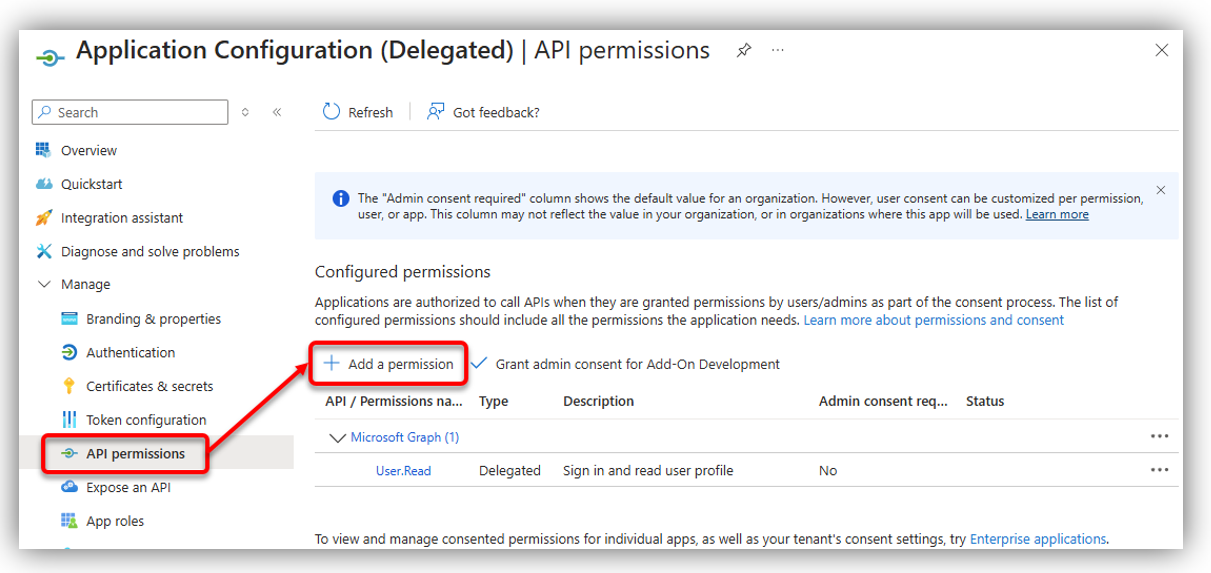Image resolution: width=1211 pixels, height=573 pixels.
Task: Click the Integration assistant rocket icon
Action: pyautogui.click(x=43, y=218)
